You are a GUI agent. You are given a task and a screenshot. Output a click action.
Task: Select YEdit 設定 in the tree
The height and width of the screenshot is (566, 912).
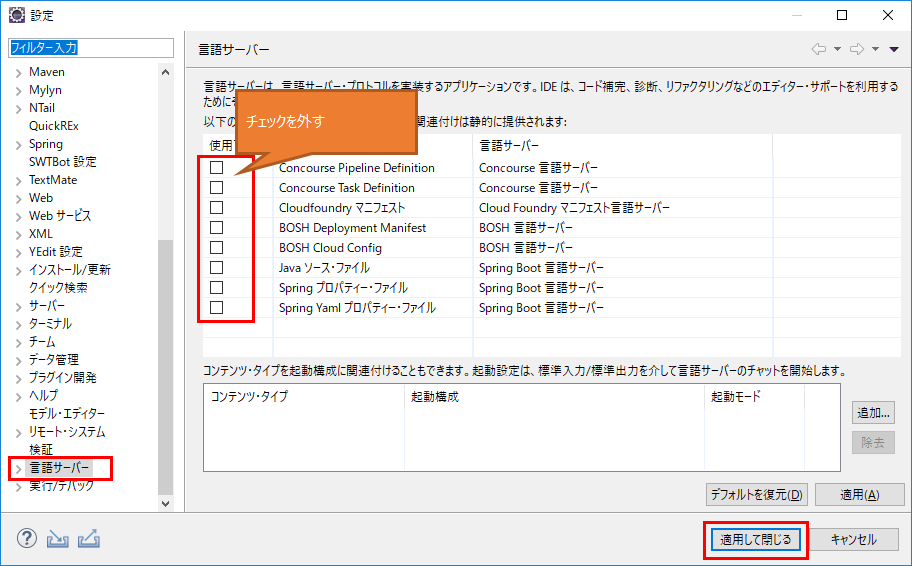pyautogui.click(x=56, y=252)
